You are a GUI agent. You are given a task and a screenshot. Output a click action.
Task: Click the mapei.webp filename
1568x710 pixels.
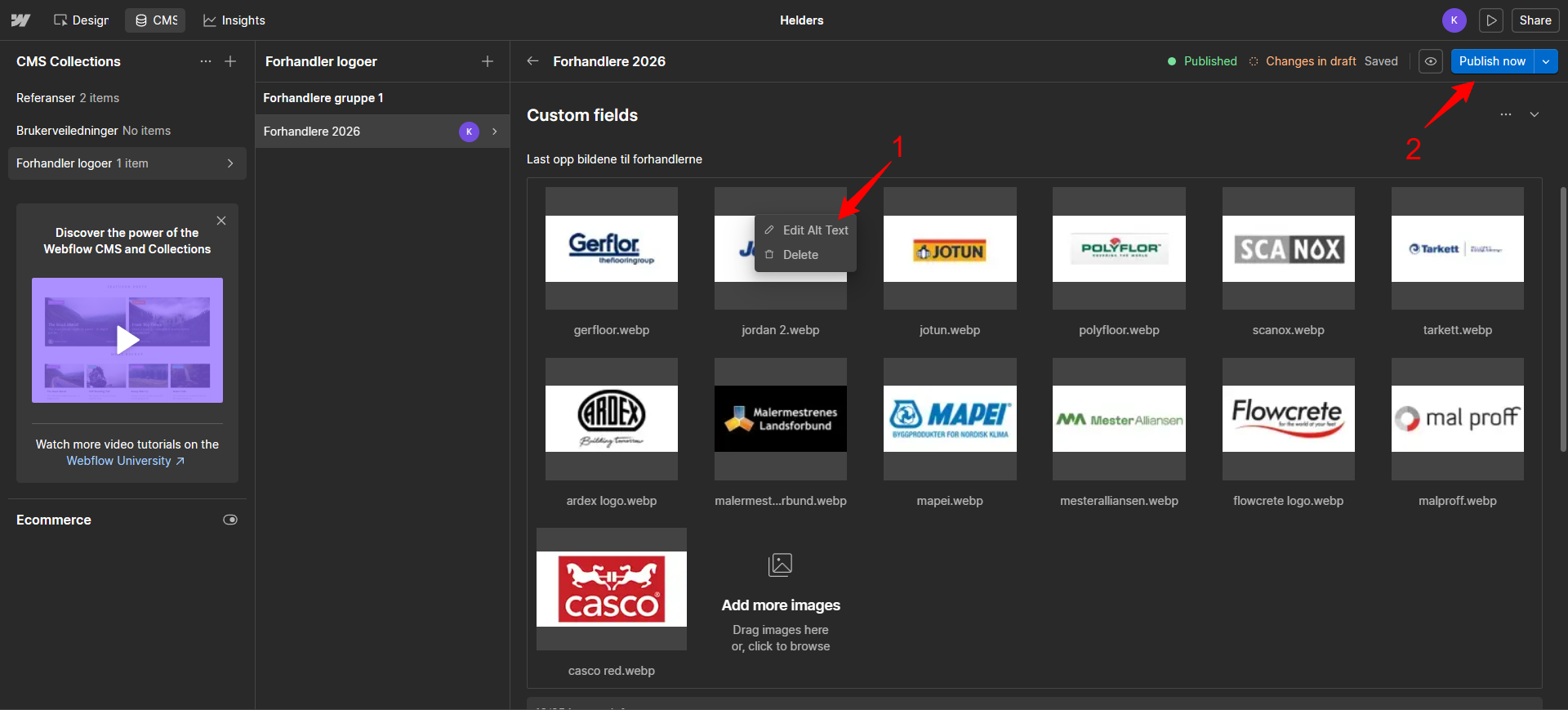[x=950, y=501]
